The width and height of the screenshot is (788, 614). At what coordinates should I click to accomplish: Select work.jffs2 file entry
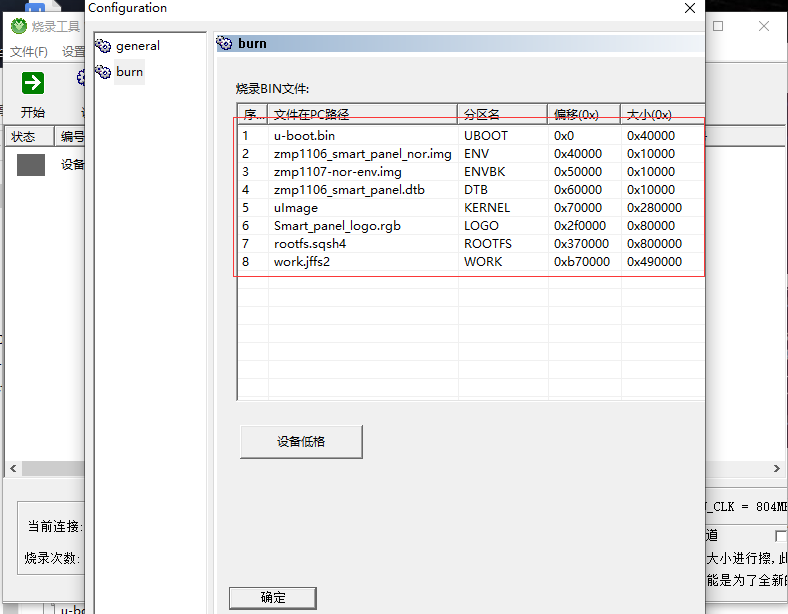click(x=302, y=262)
